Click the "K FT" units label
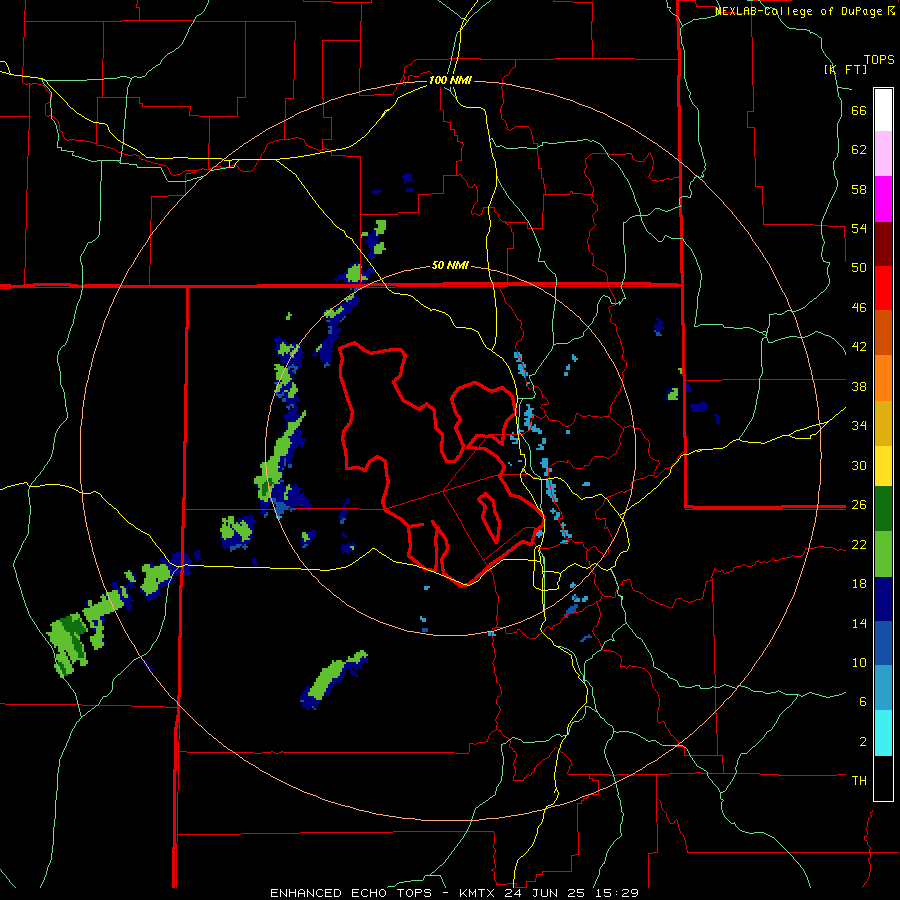This screenshot has width=900, height=900. click(845, 70)
